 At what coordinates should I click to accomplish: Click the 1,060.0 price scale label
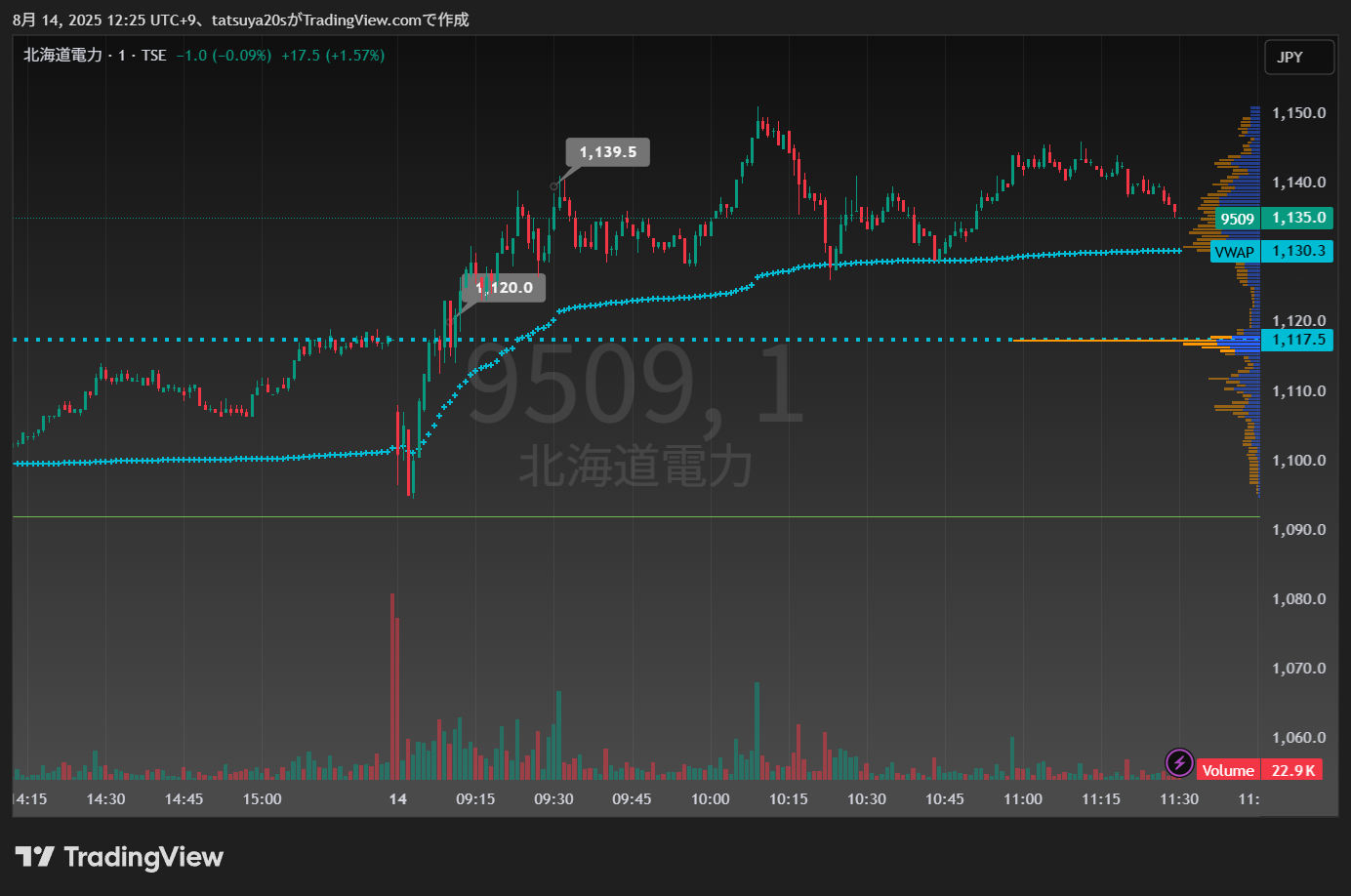[x=1298, y=738]
